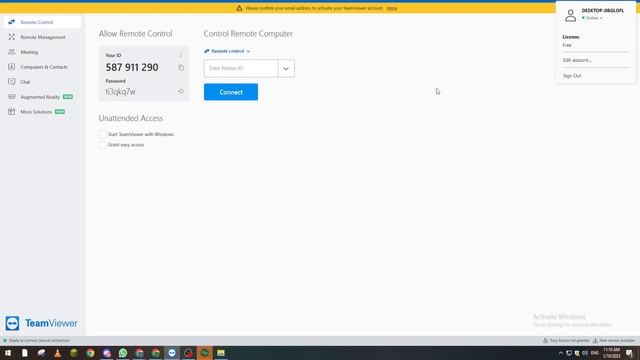Click the Meeting people icon
Screen dimensions: 640x360
tap(11, 52)
